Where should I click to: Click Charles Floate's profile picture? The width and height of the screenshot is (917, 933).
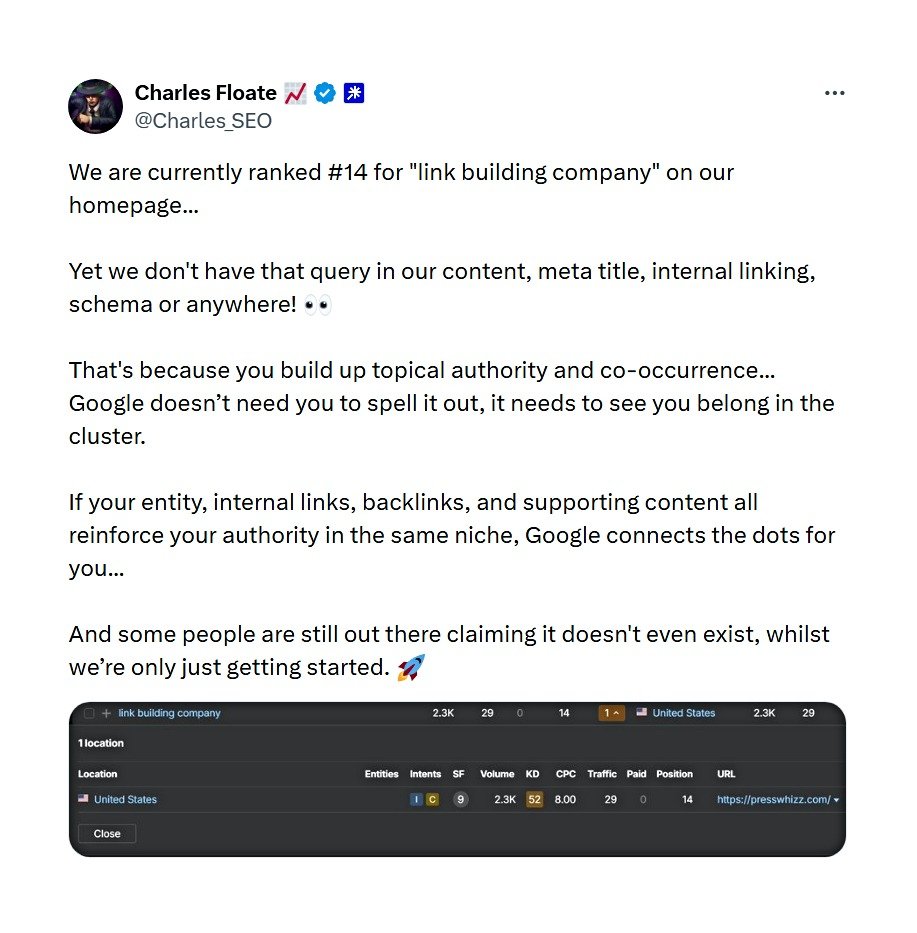point(95,107)
